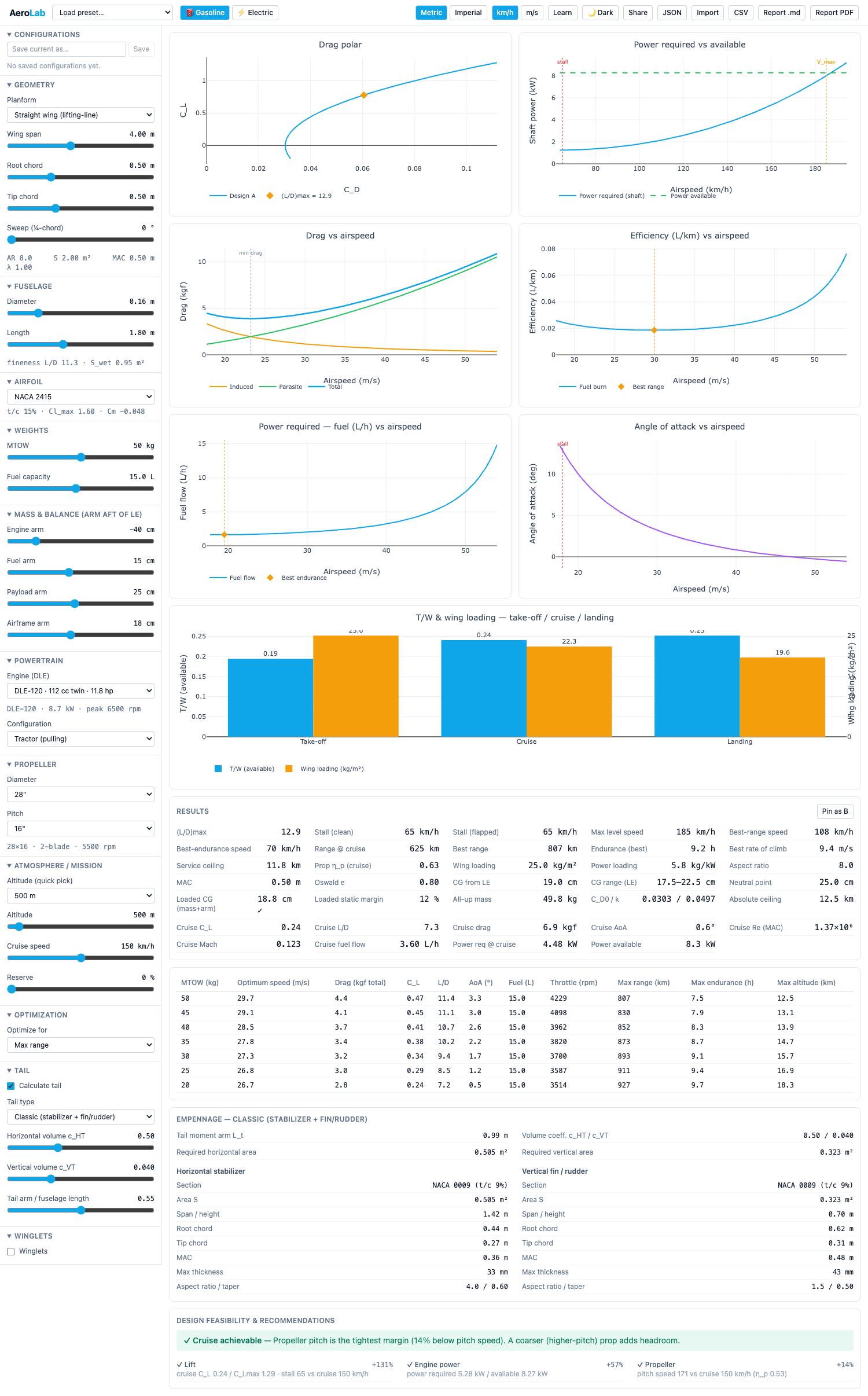Open the Tail type dropdown
Image resolution: width=868 pixels, height=1396 pixels.
80,1116
